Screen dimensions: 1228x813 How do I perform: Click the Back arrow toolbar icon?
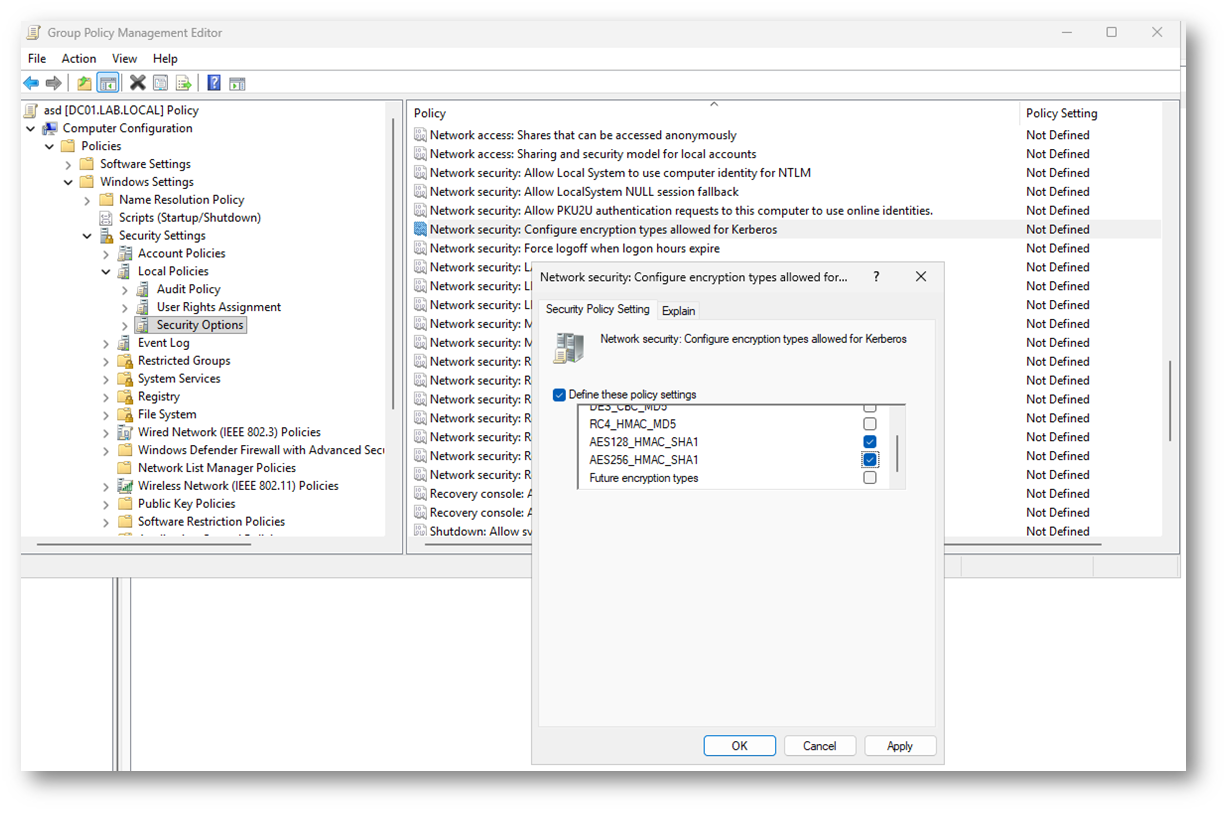(31, 83)
